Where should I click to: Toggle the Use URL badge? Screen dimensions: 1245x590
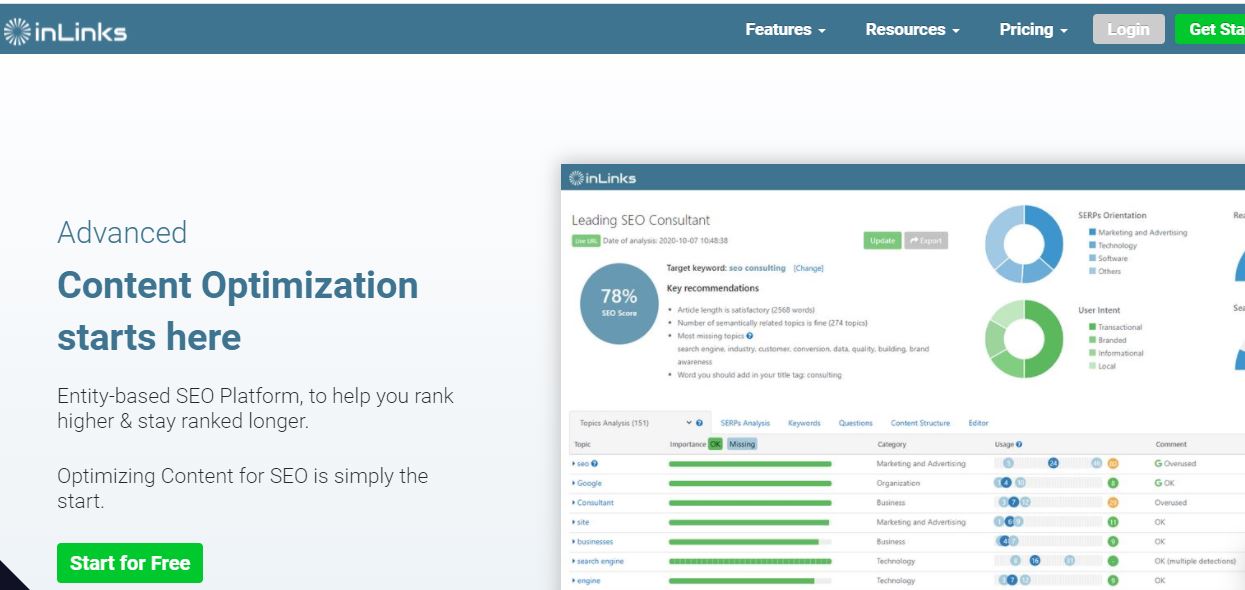click(586, 241)
